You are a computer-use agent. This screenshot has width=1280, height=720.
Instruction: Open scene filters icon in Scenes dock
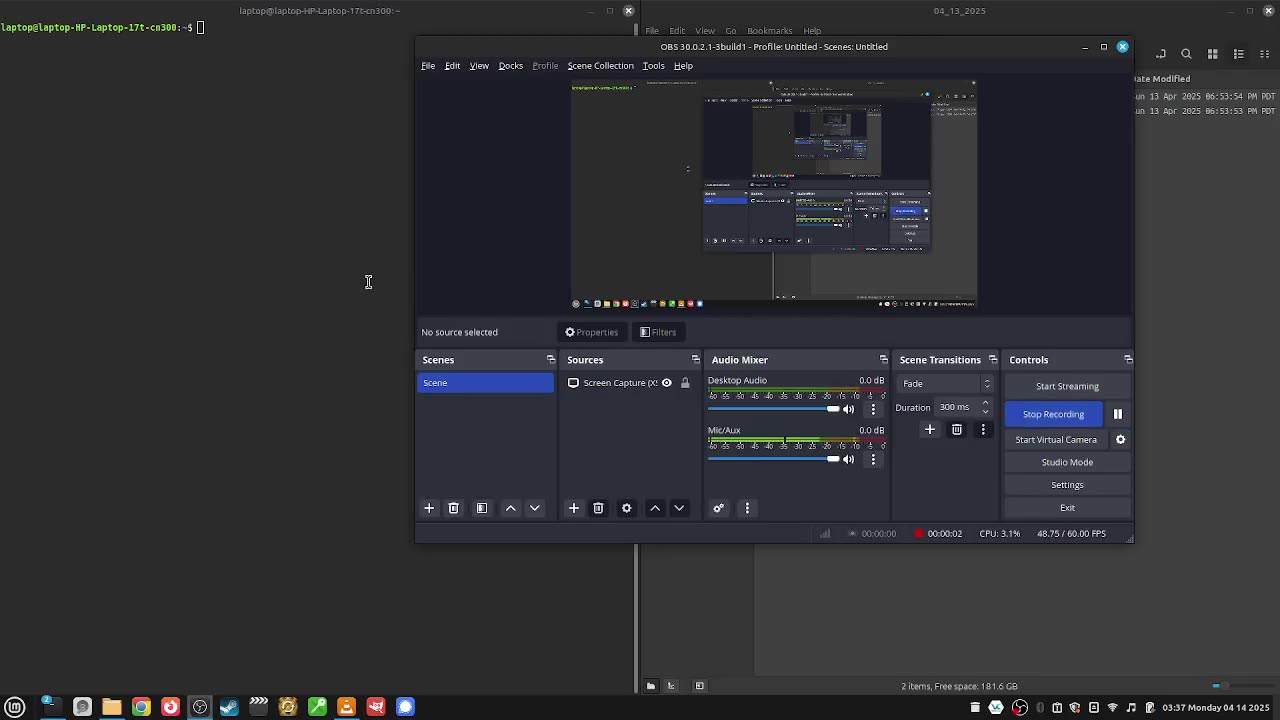point(481,508)
